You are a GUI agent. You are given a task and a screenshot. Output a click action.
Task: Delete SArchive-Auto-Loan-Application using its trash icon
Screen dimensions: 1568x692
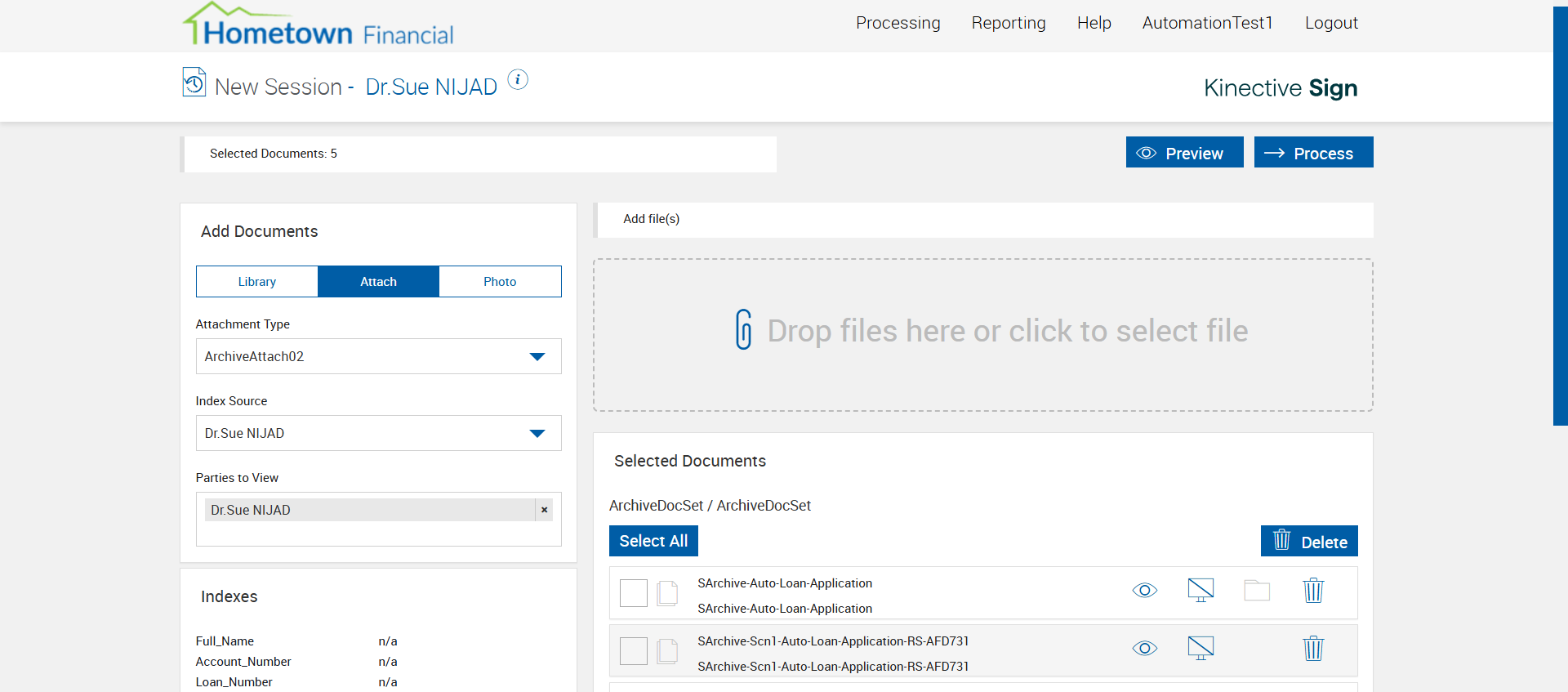point(1313,590)
